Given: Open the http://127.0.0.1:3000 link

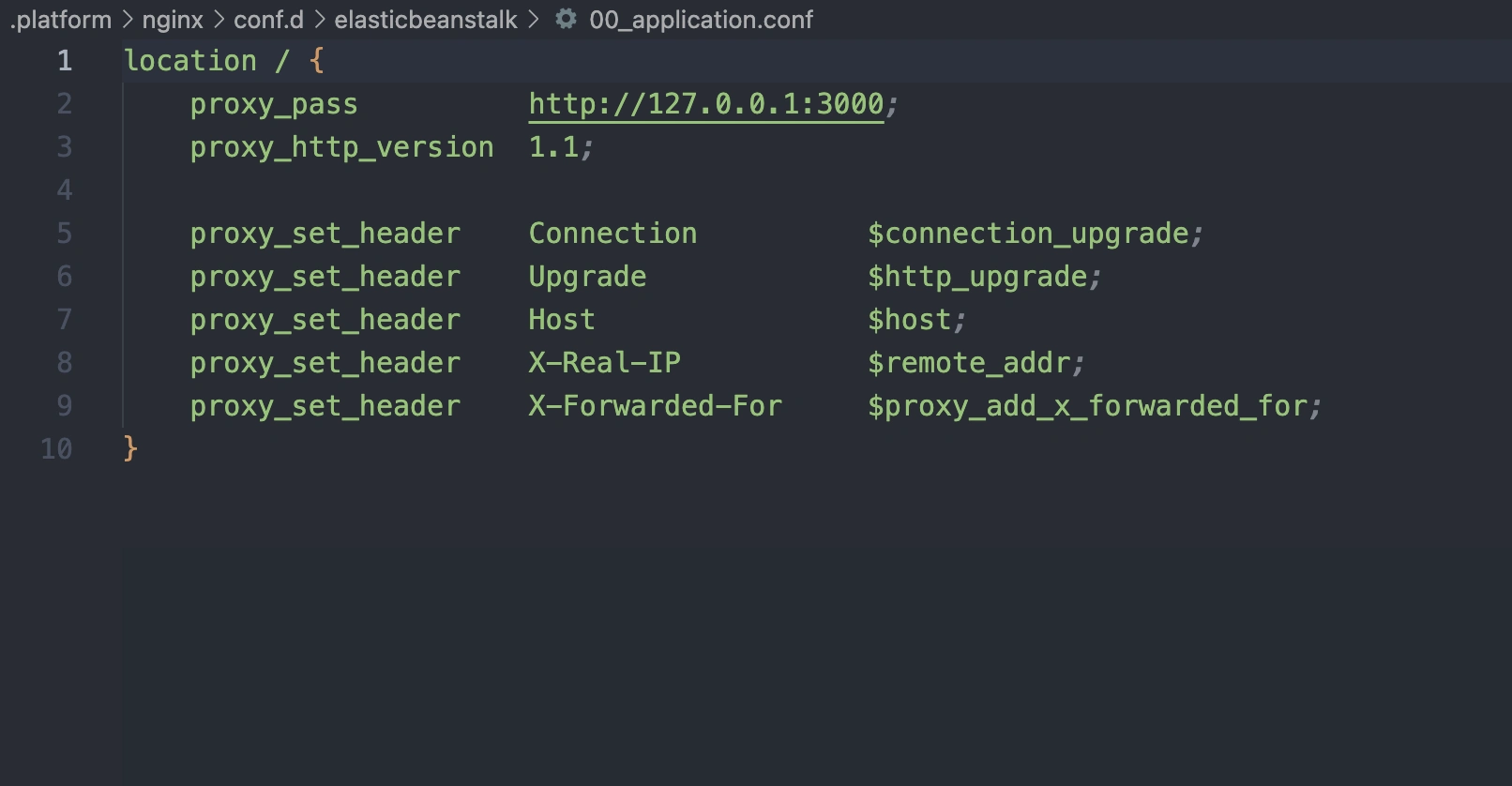Looking at the screenshot, I should pos(705,104).
